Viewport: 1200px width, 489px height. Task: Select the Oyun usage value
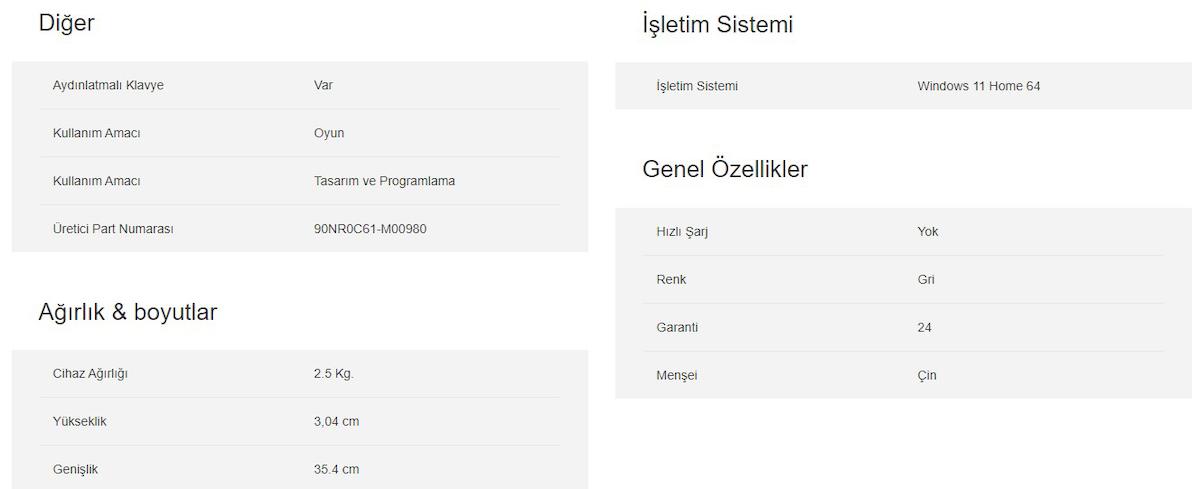click(x=329, y=133)
